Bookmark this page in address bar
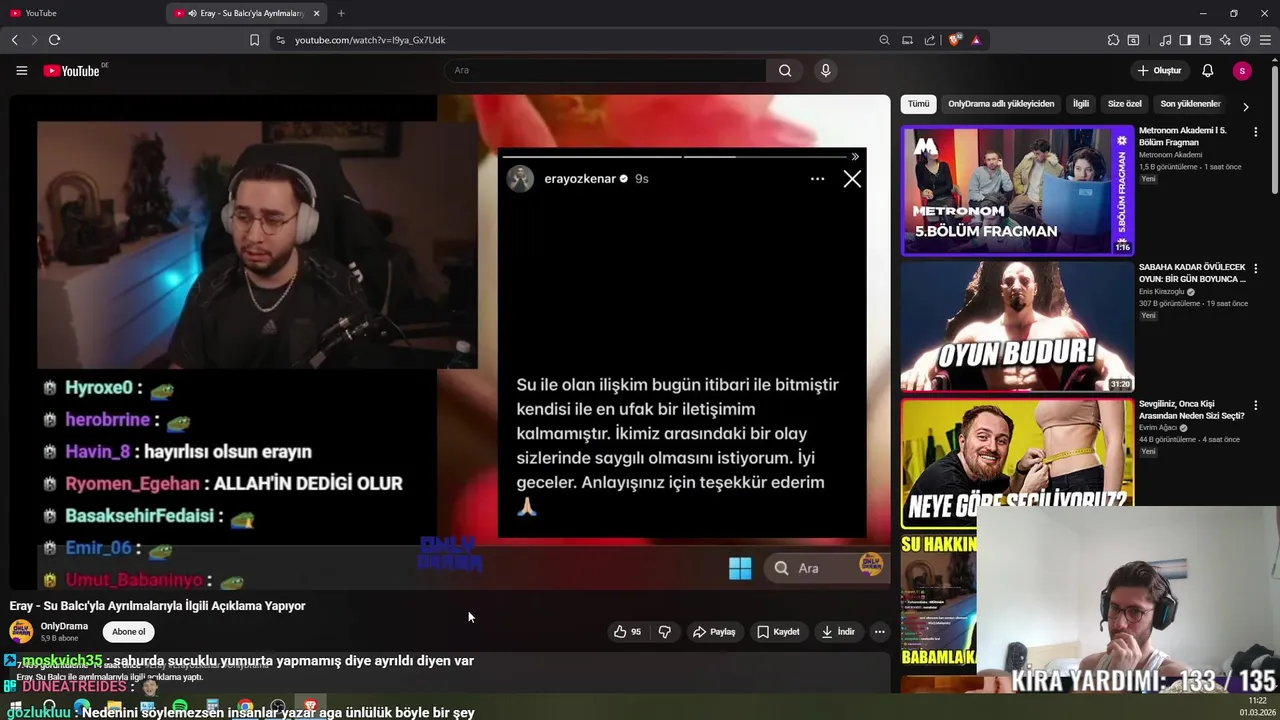Screen dimensions: 1280x720 254,40
